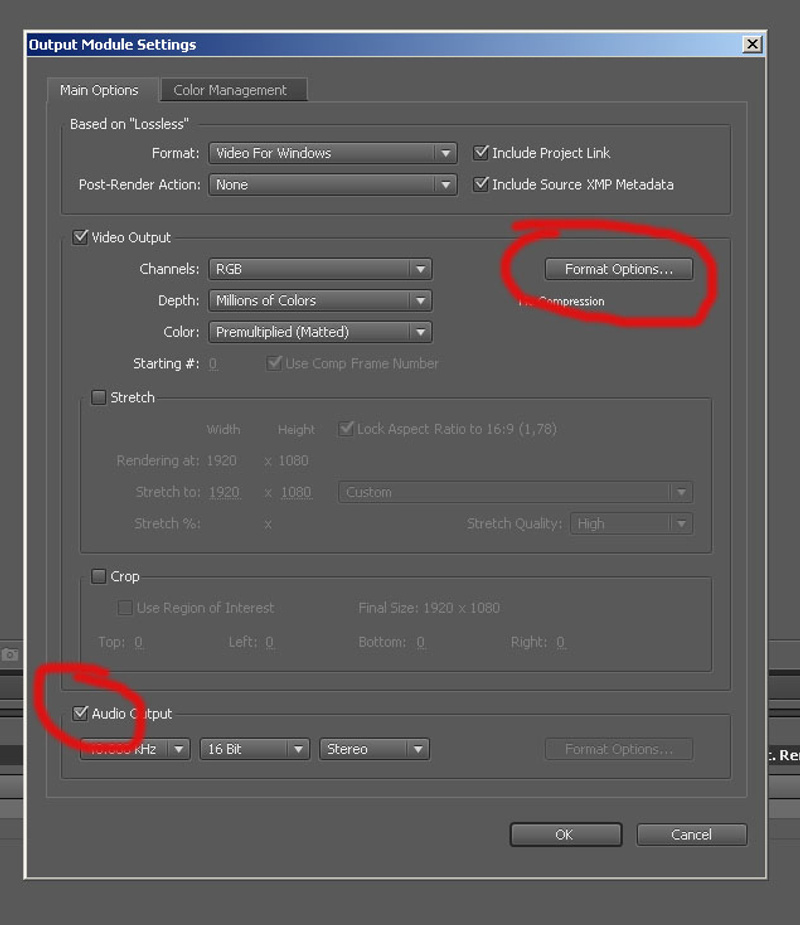
Task: Open the Stereo audio channels dropdown
Action: point(374,749)
